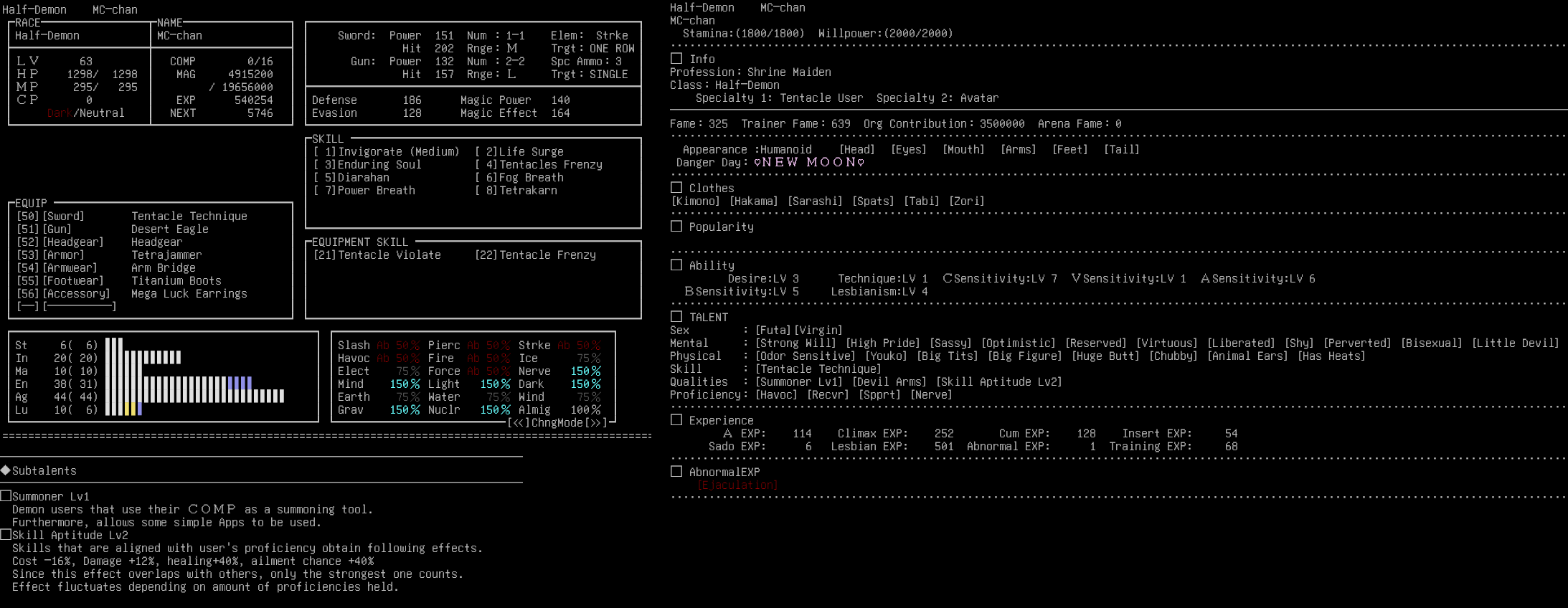Click the [Sarashi] clothing item

(815, 201)
